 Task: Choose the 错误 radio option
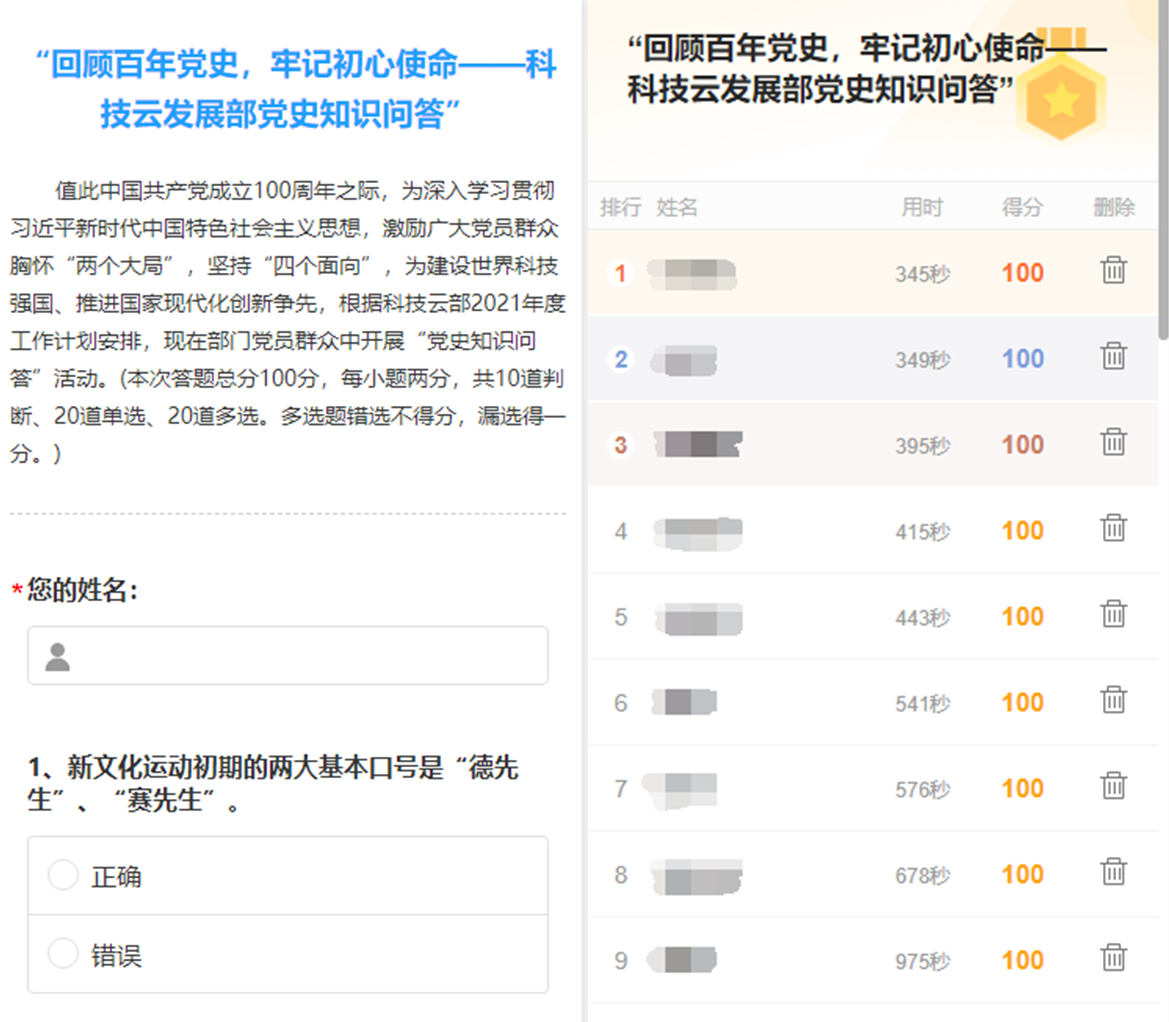coord(63,955)
